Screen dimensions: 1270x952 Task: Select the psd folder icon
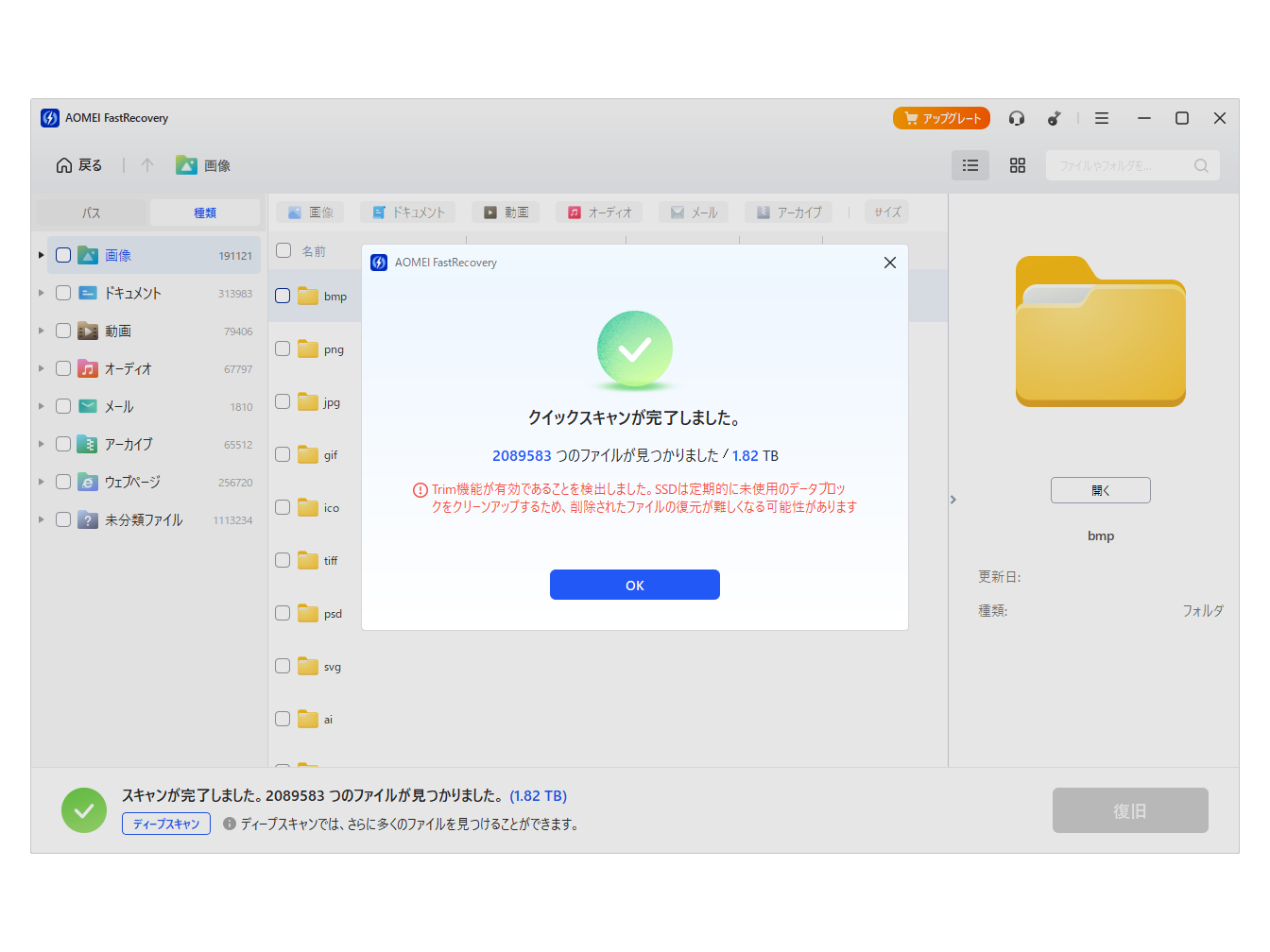pyautogui.click(x=308, y=613)
